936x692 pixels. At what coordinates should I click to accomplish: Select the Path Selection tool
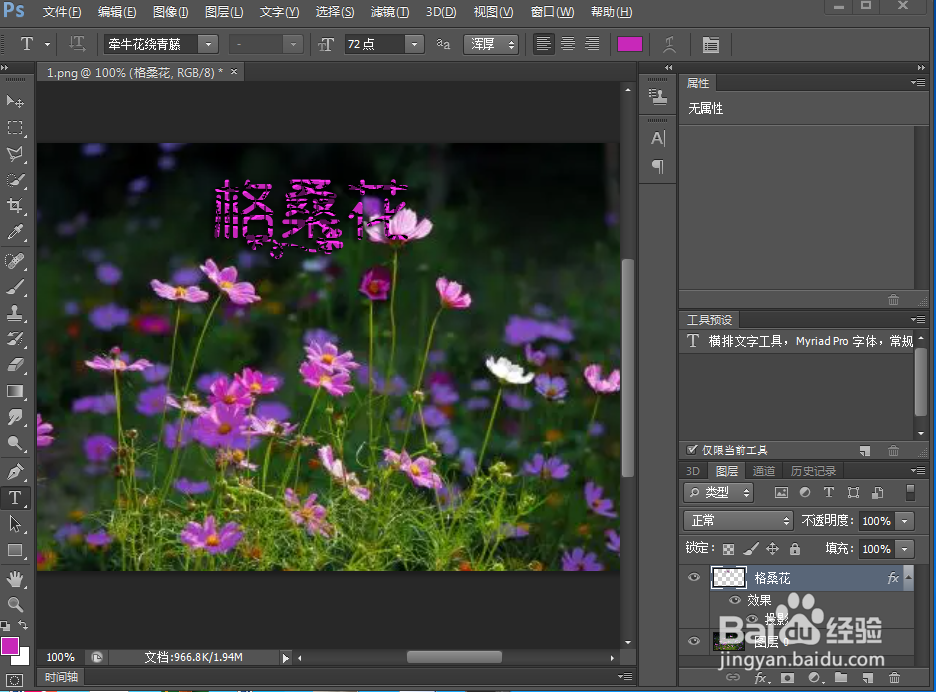click(x=15, y=524)
